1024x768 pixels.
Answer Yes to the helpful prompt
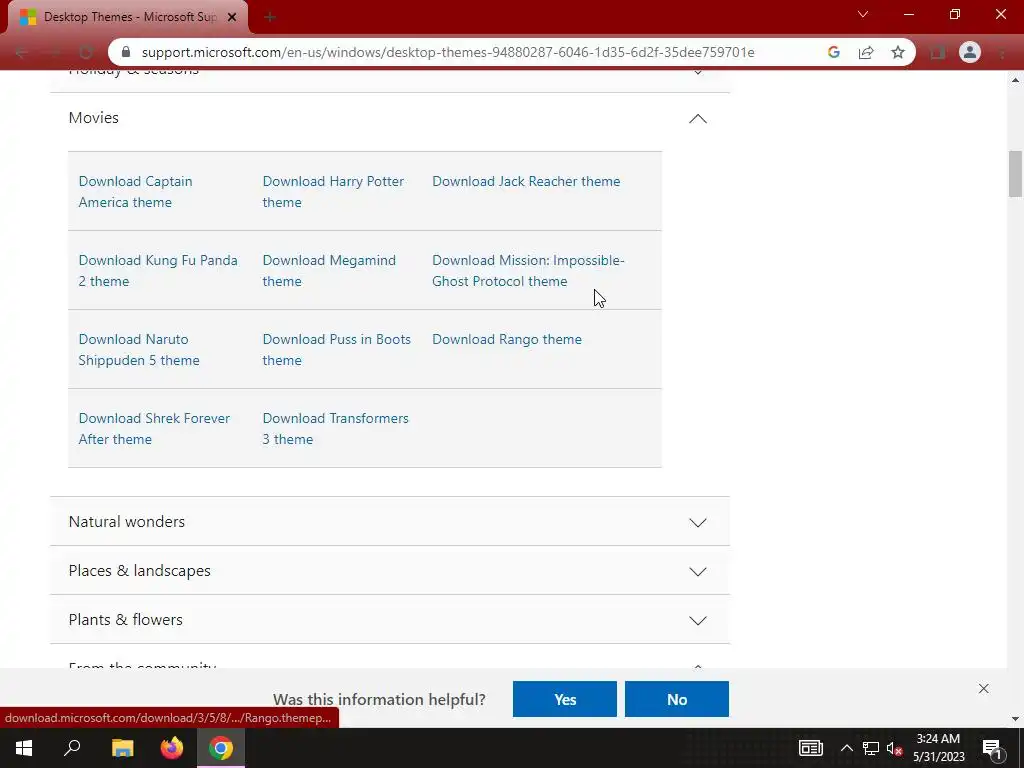click(x=565, y=699)
